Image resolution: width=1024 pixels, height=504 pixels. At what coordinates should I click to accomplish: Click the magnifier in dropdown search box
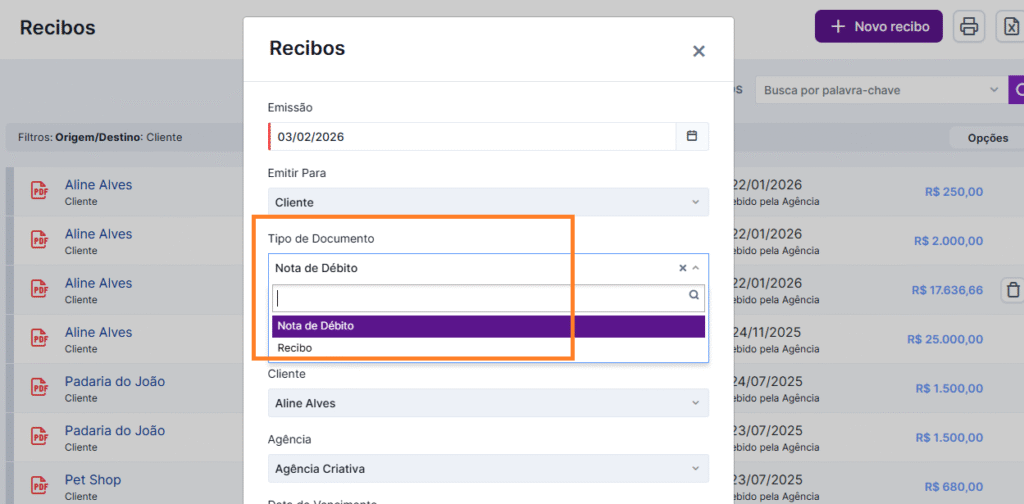[x=694, y=296]
